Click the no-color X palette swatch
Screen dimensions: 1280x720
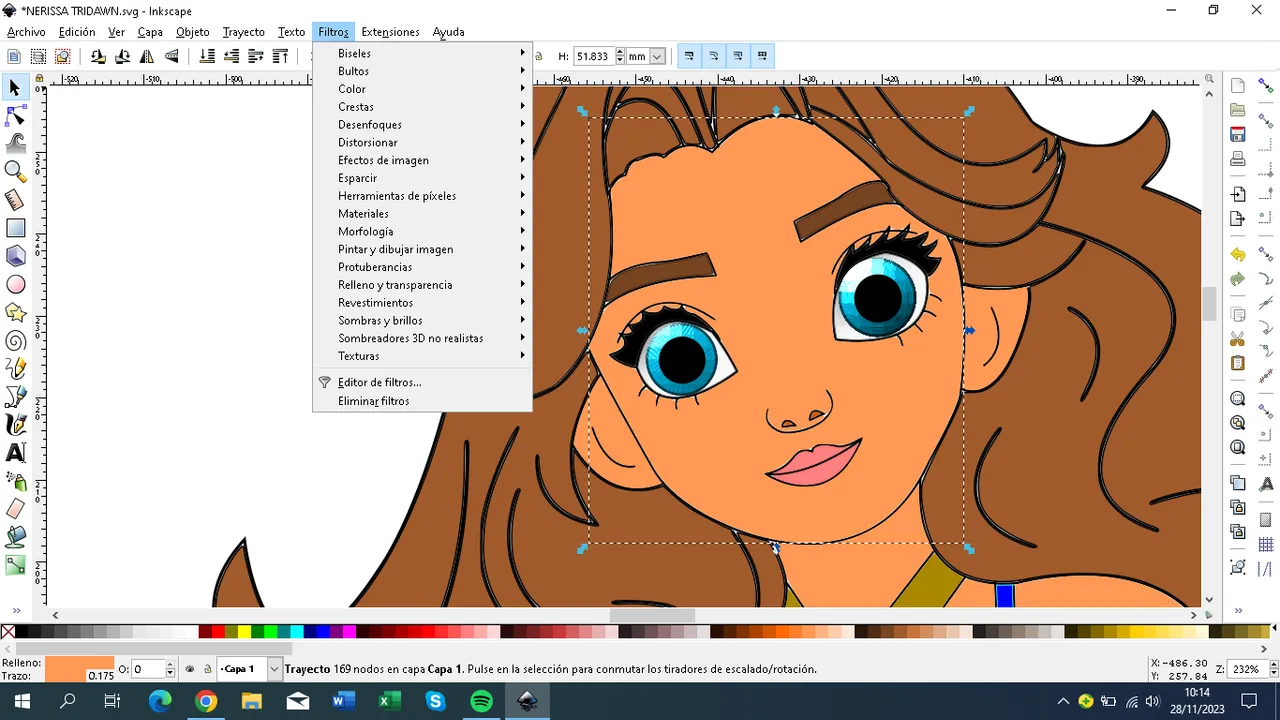(x=8, y=632)
